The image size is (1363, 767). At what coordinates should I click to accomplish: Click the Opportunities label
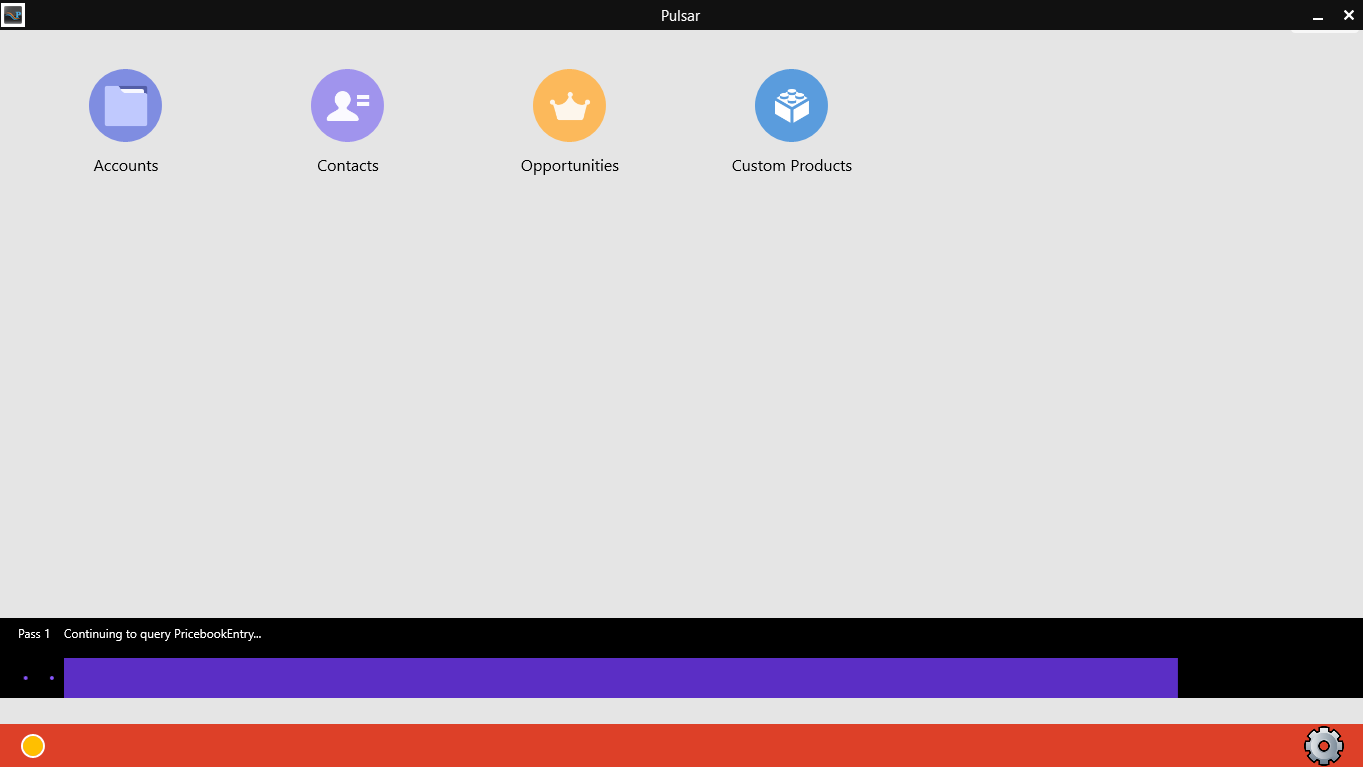click(570, 166)
